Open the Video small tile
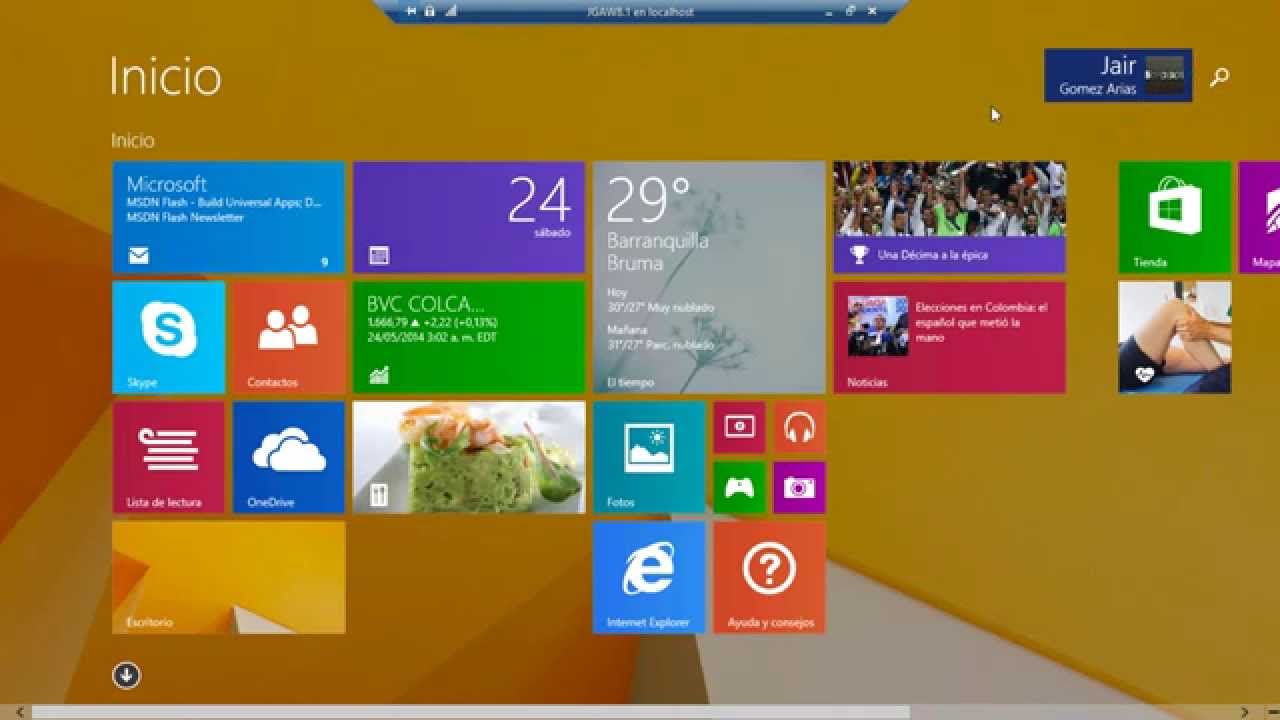Image resolution: width=1280 pixels, height=720 pixels. 739,427
